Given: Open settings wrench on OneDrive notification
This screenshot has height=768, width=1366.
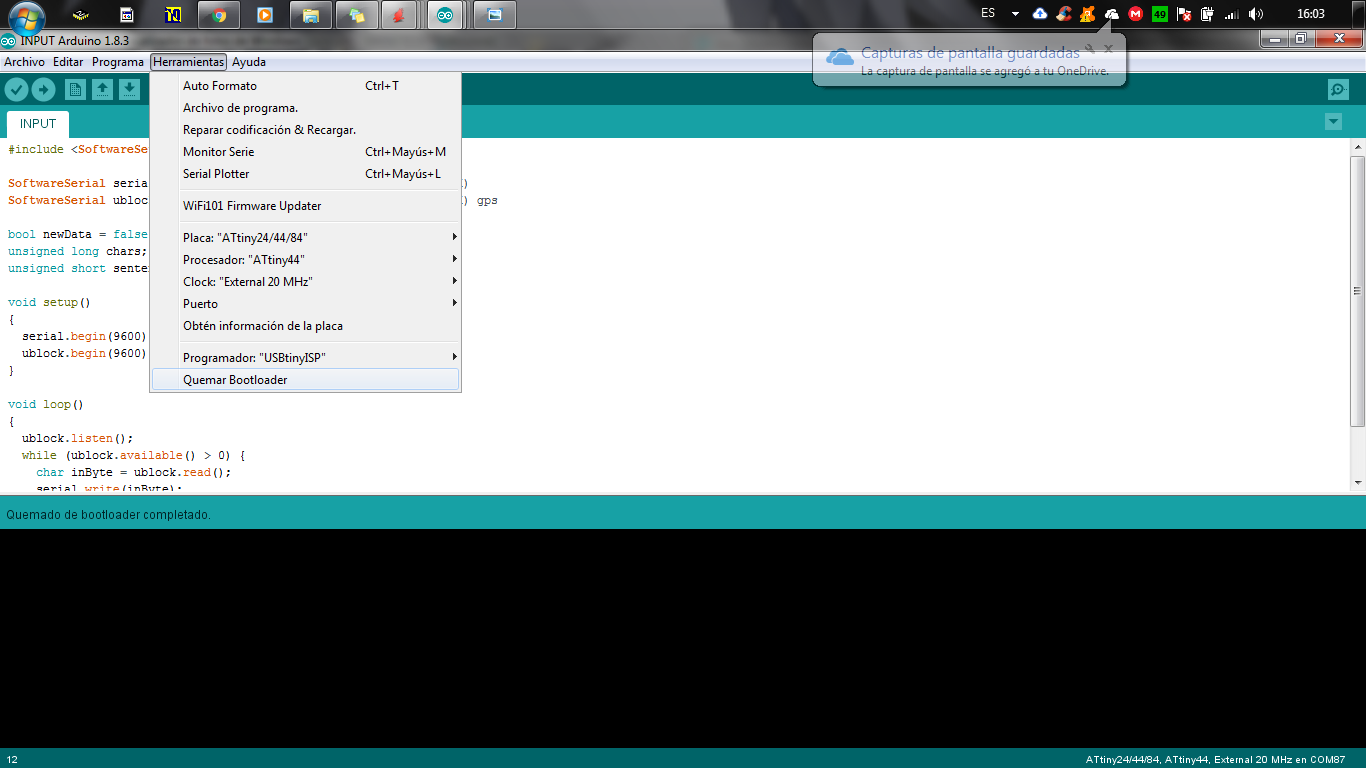Looking at the screenshot, I should (x=1090, y=48).
